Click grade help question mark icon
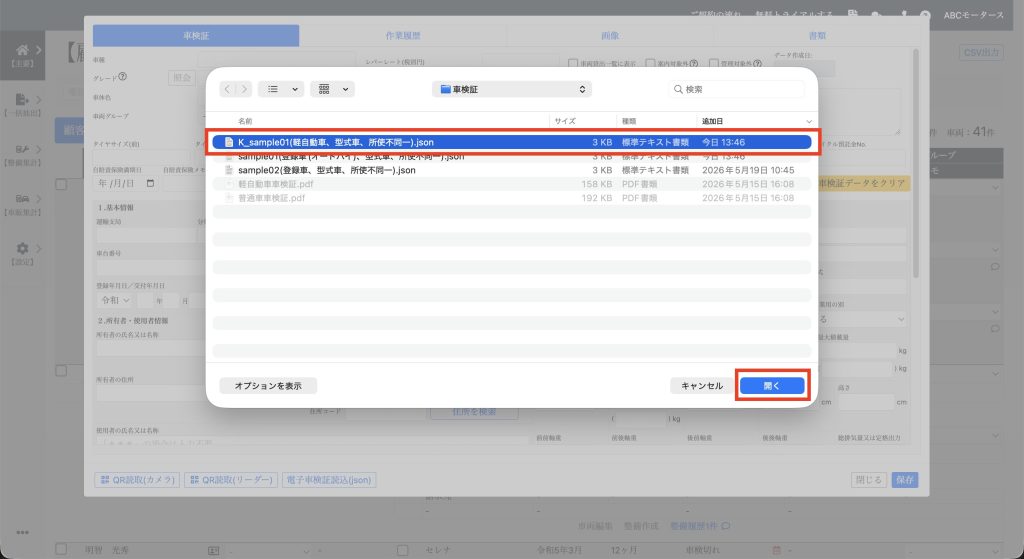Viewport: 1024px width, 559px height. tap(122, 77)
